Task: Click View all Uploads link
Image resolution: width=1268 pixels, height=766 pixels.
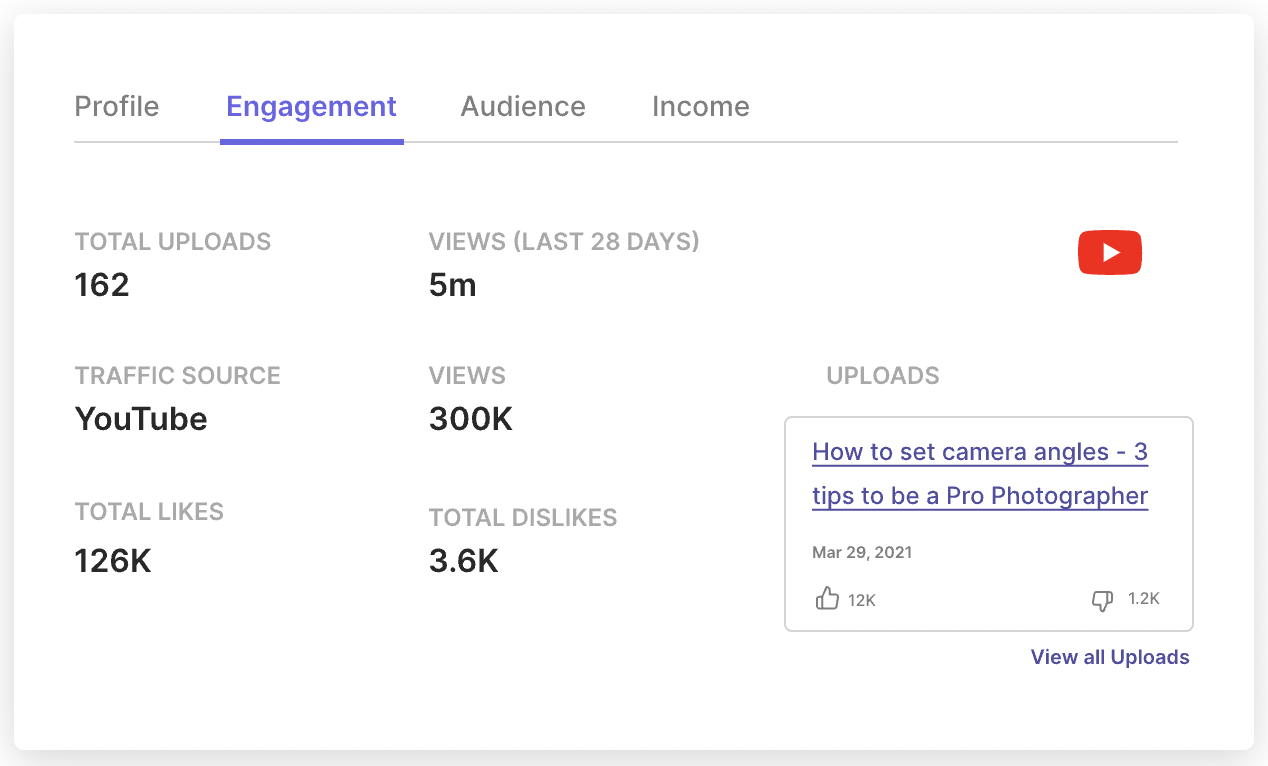Action: pyautogui.click(x=1110, y=657)
